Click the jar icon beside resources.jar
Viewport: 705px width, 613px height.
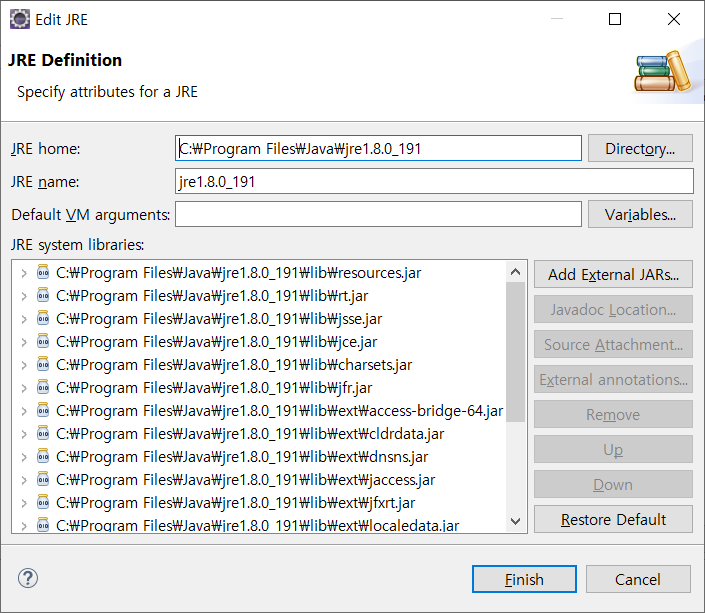43,272
